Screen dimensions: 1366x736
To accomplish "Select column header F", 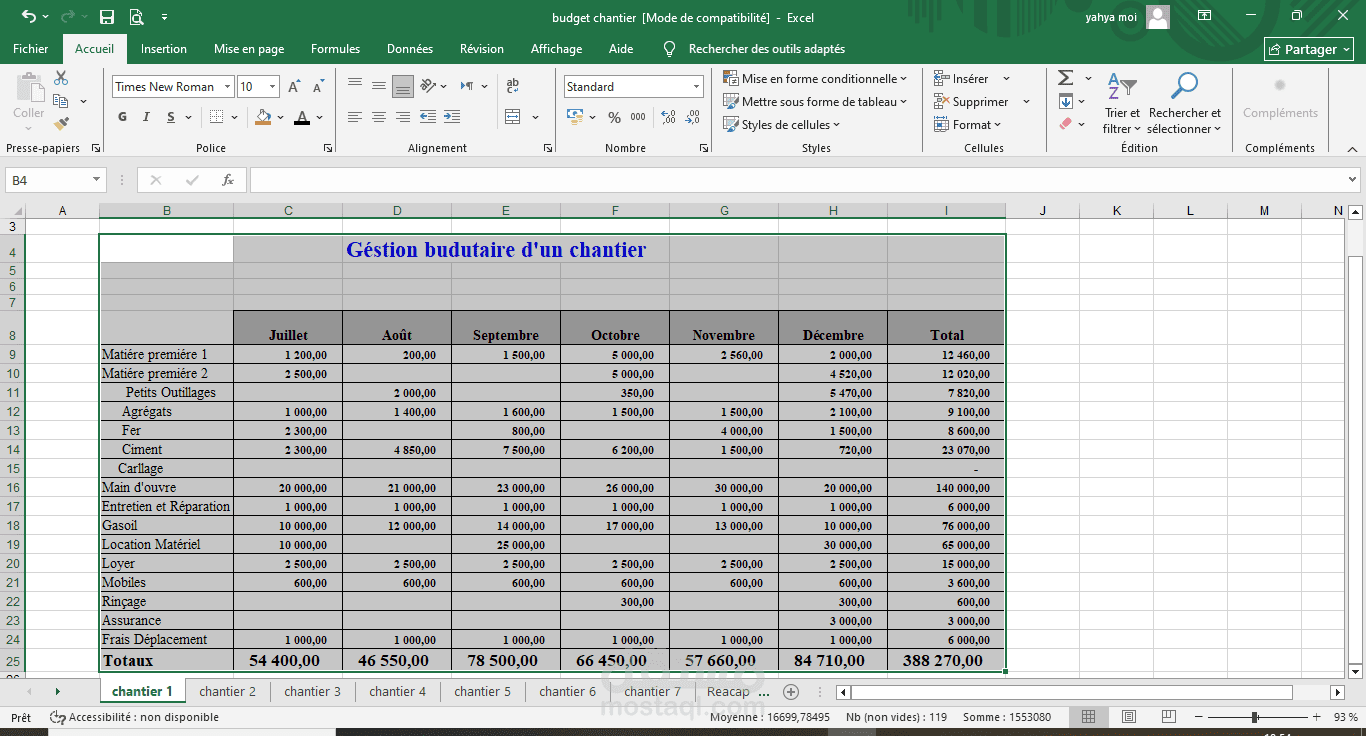I will [x=615, y=210].
